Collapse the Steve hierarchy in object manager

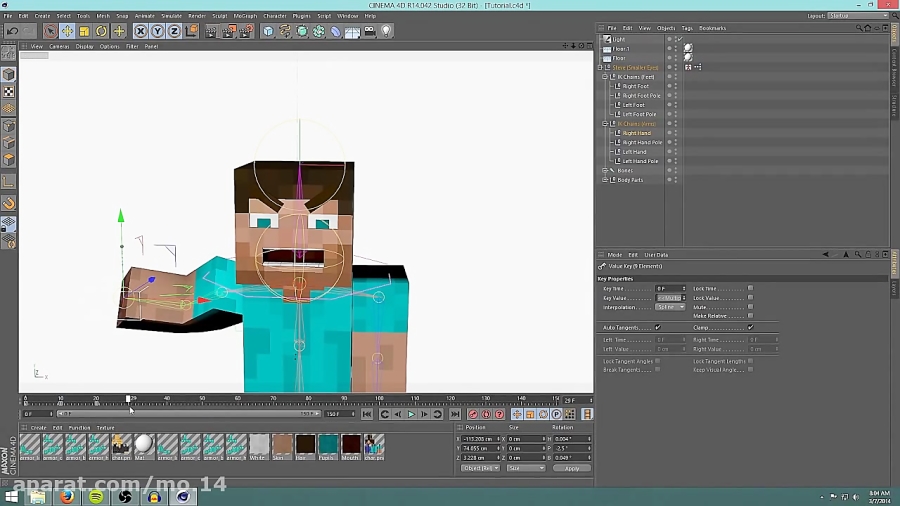coord(600,68)
